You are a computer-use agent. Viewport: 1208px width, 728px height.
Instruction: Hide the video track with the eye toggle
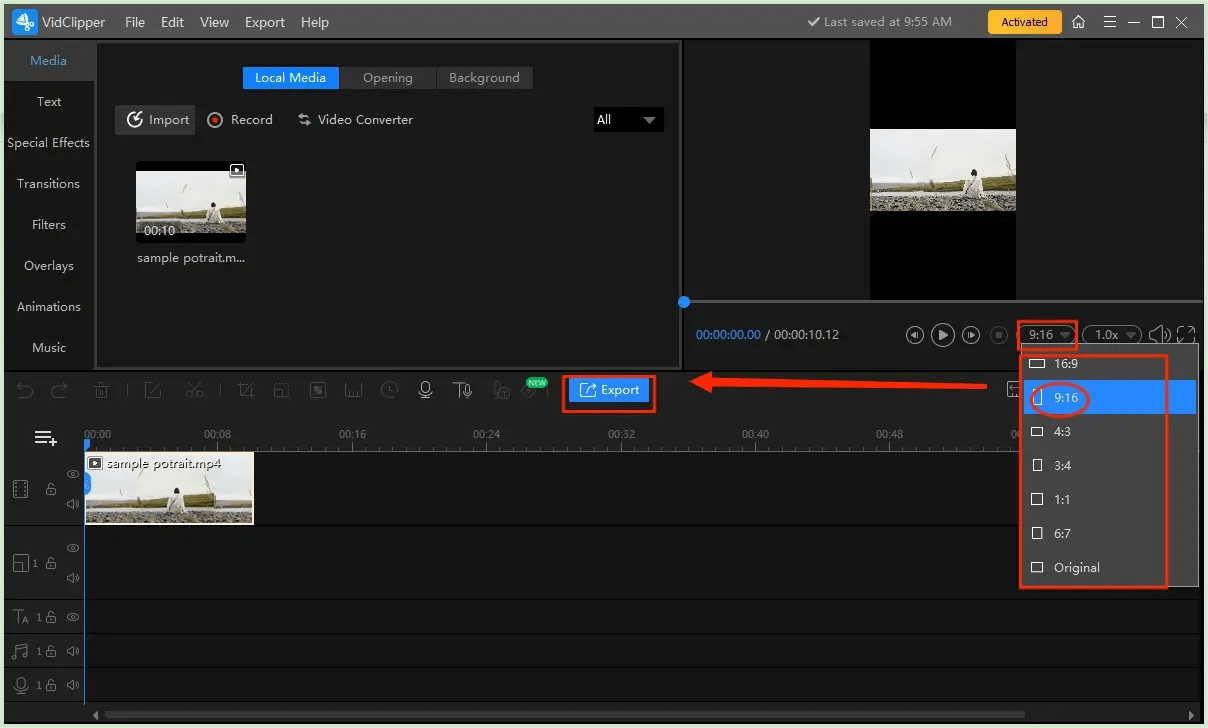[72, 473]
